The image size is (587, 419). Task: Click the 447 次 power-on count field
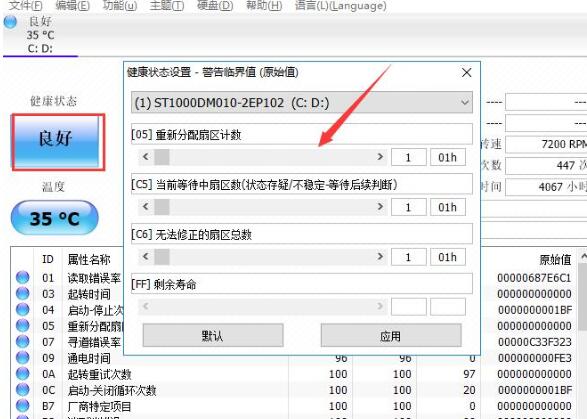(546, 166)
